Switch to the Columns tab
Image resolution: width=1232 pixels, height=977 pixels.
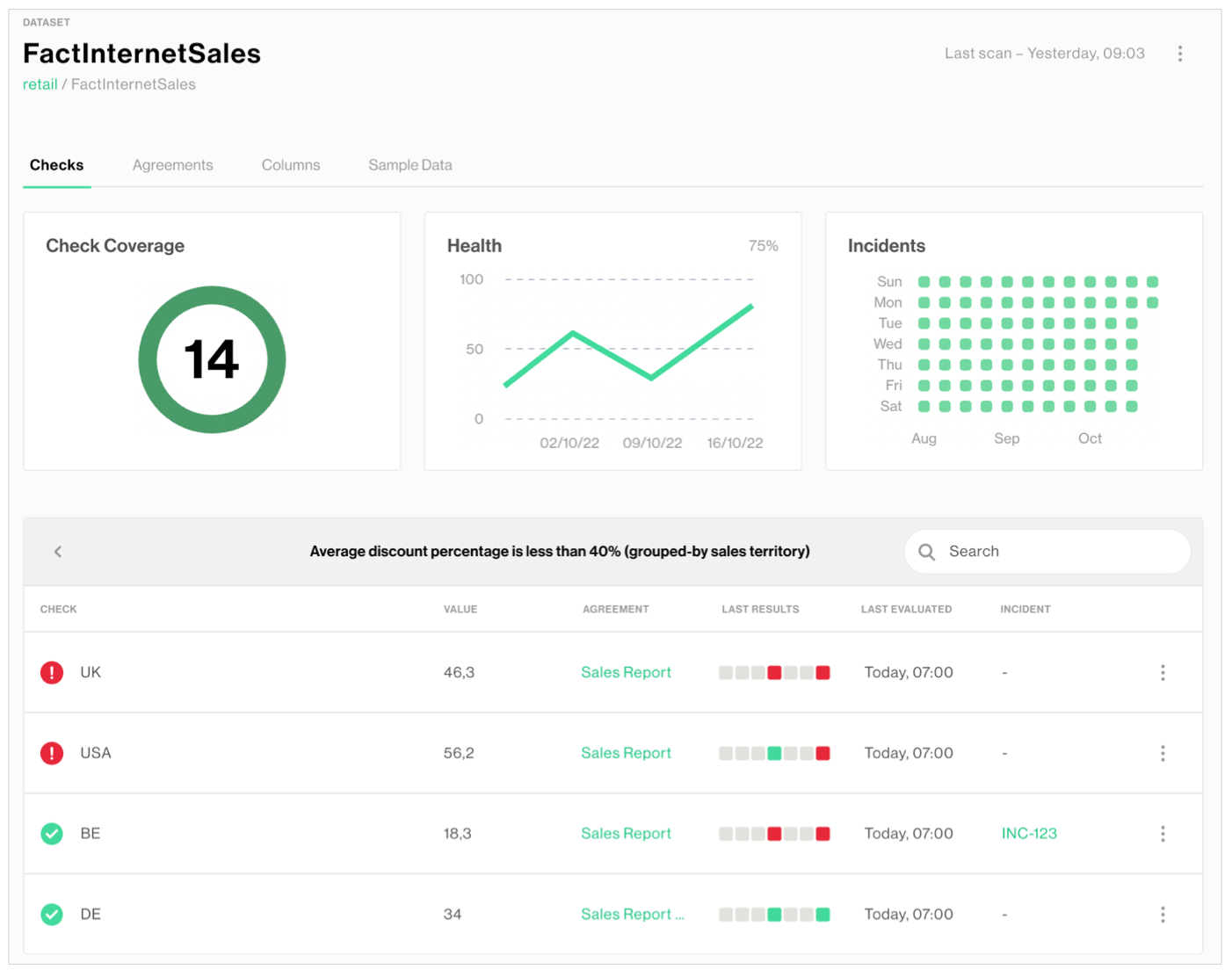pos(291,165)
